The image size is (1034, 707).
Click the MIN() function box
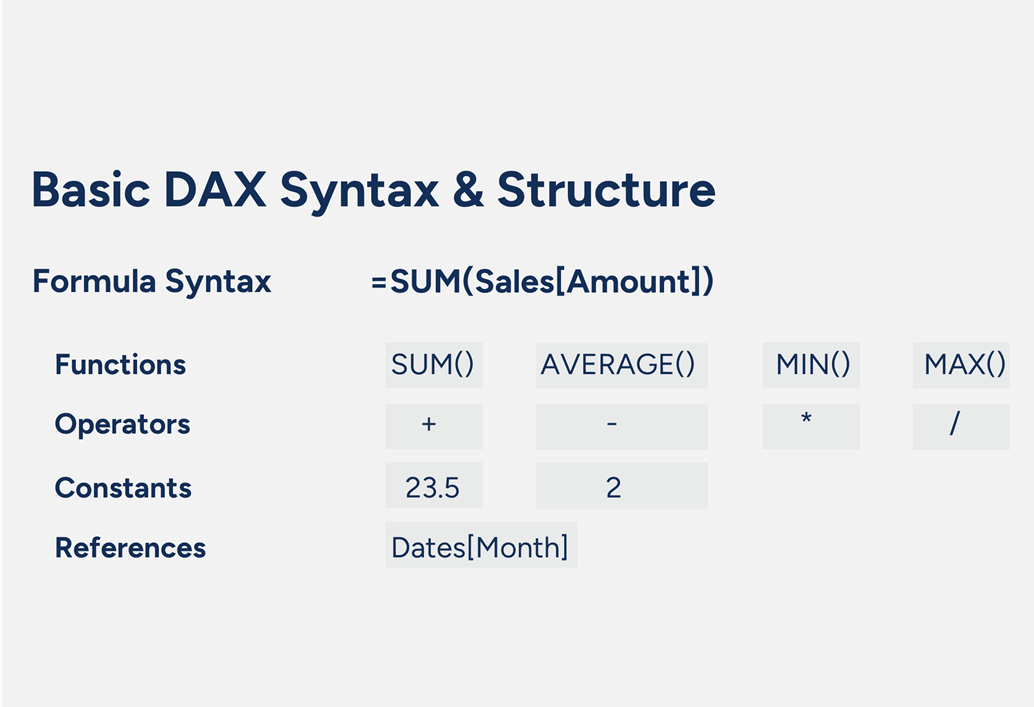pos(810,365)
